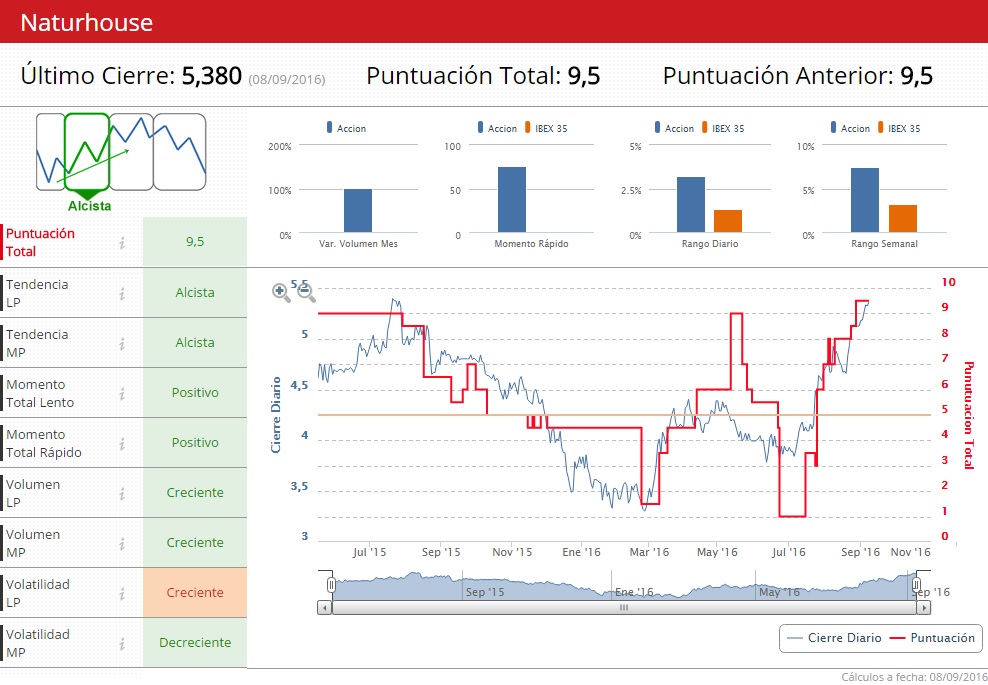Click Creciente cell for Volumen LP
The width and height of the screenshot is (988, 685).
coord(195,493)
